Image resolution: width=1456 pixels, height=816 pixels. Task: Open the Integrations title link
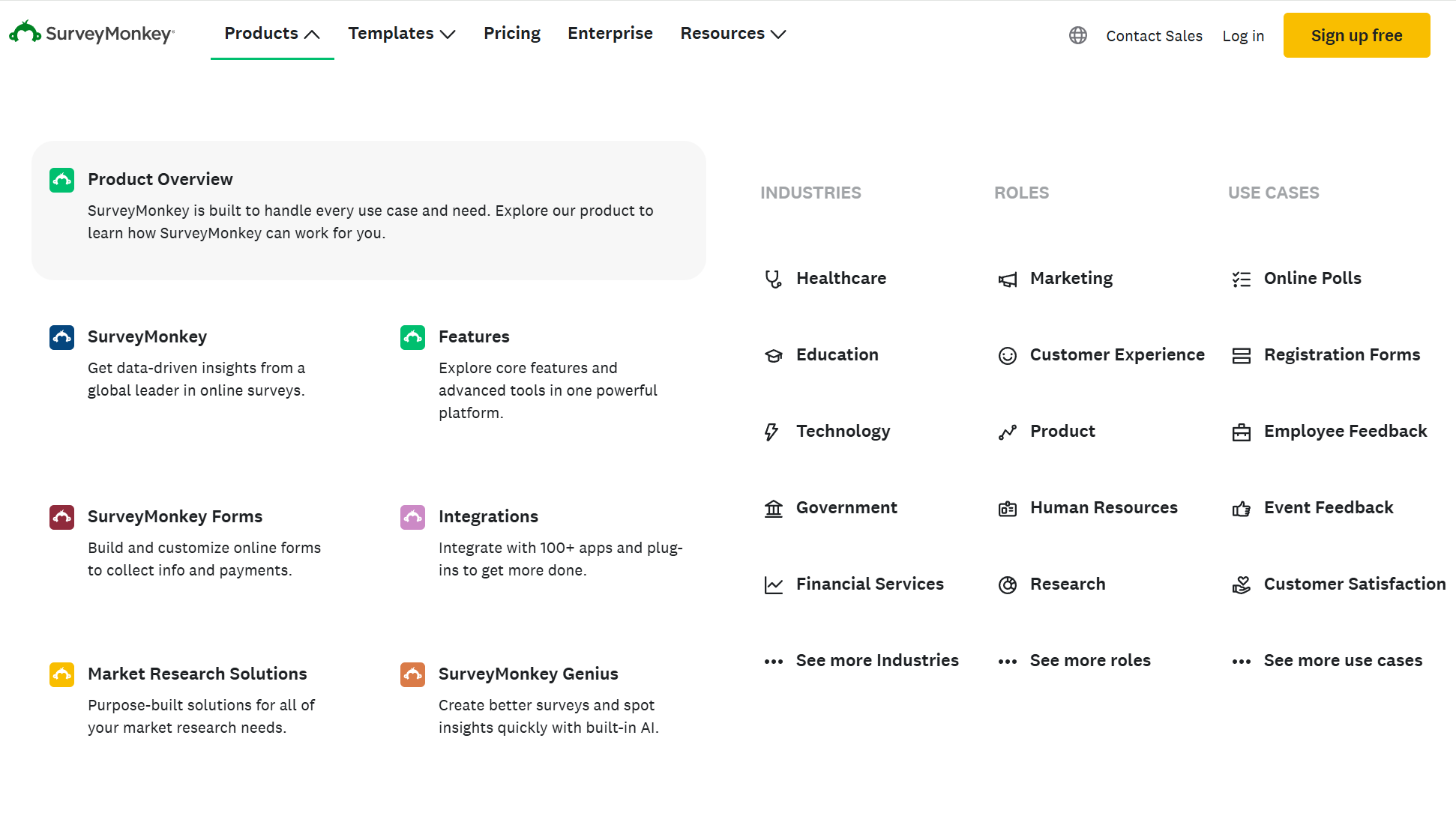[488, 516]
